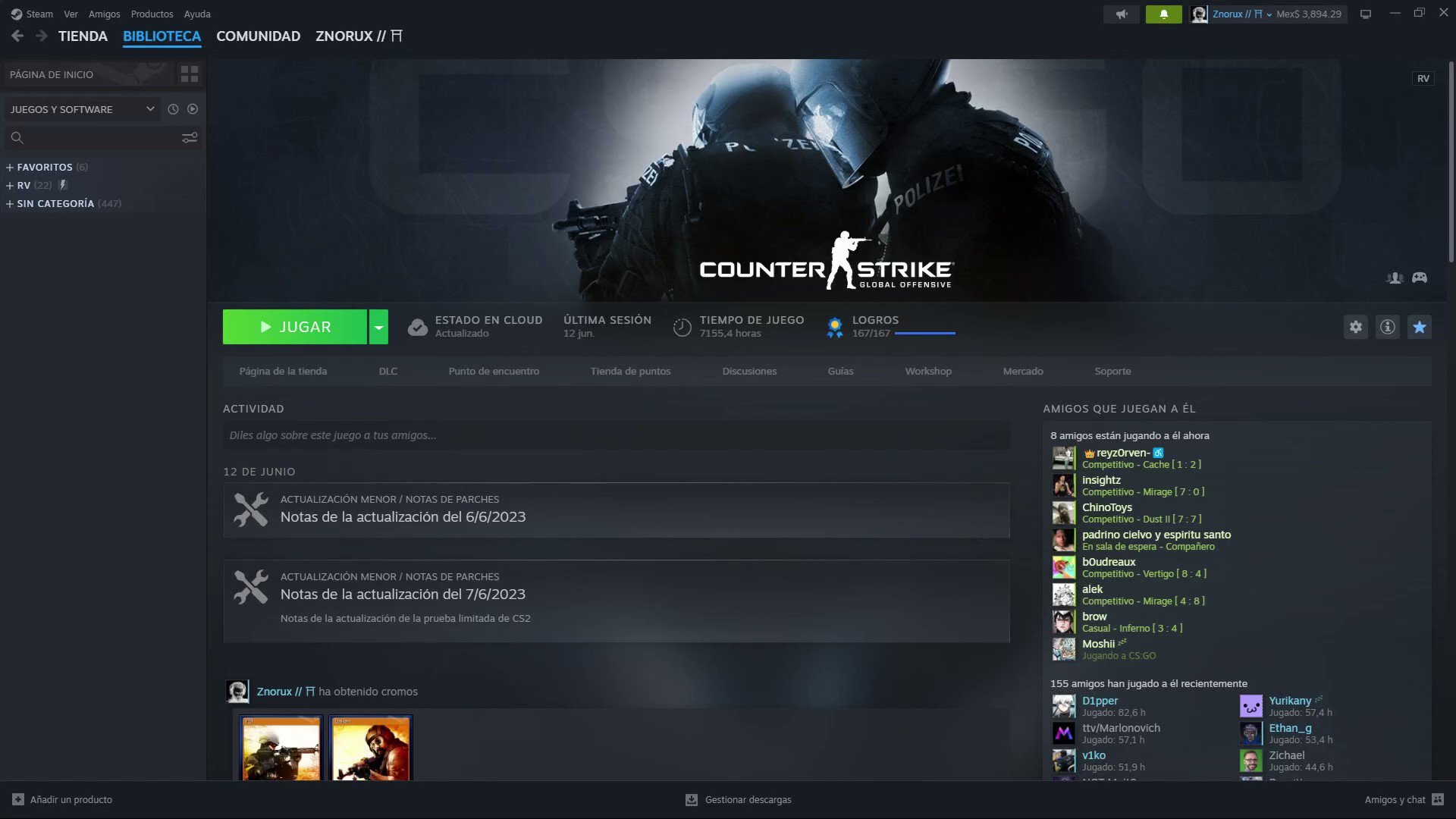Open the DLC link
Screen dimensions: 1456x819
pyautogui.click(x=388, y=371)
